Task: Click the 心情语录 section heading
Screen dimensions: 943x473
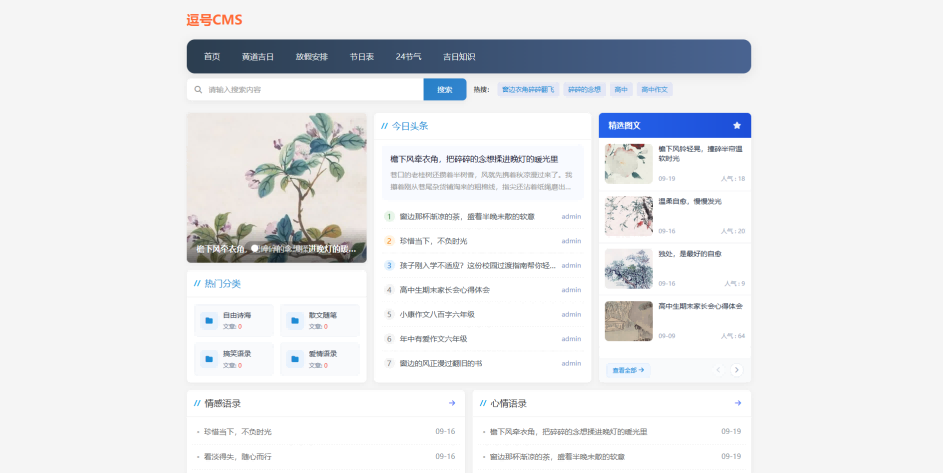Action: tap(508, 403)
